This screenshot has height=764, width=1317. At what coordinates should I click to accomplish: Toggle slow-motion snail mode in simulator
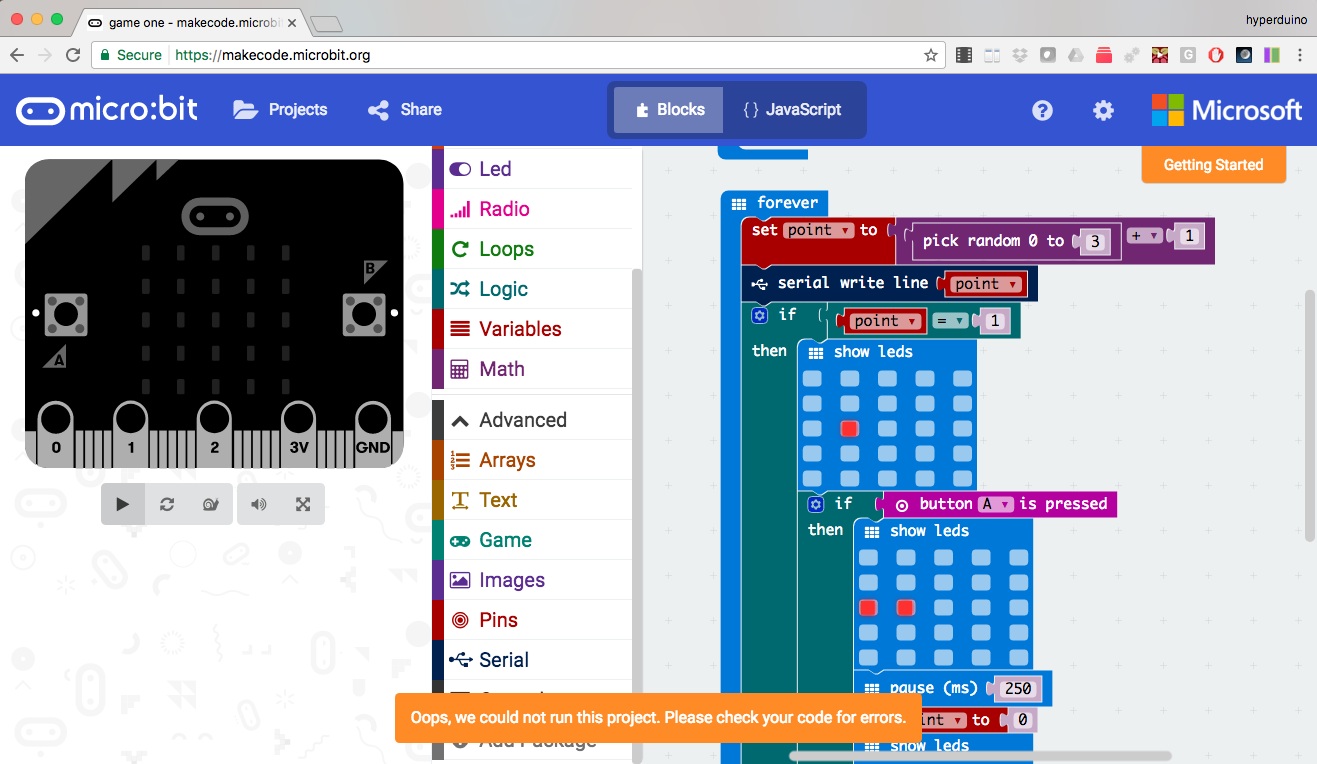[x=211, y=504]
